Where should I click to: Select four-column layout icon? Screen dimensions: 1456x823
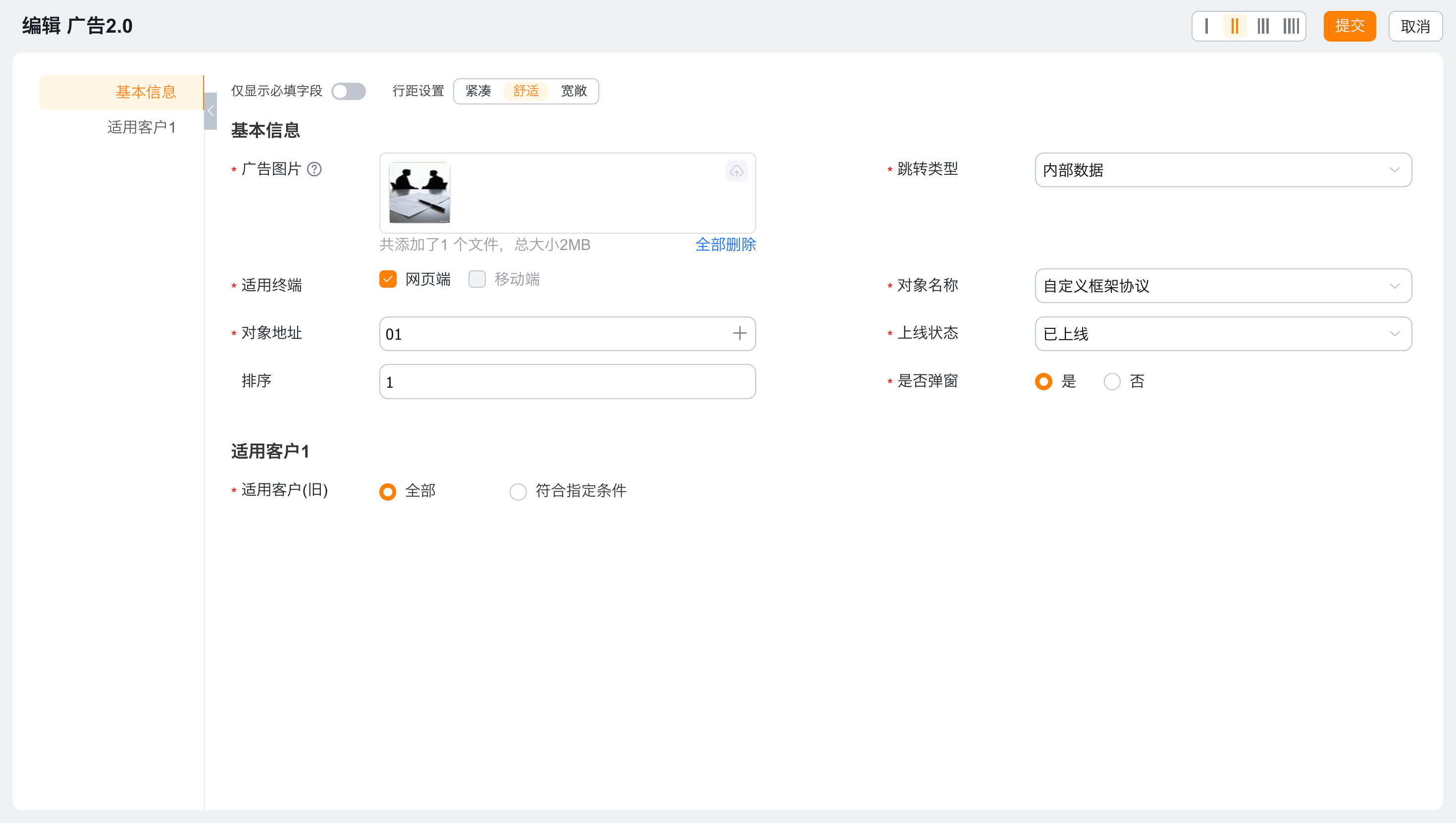tap(1291, 26)
